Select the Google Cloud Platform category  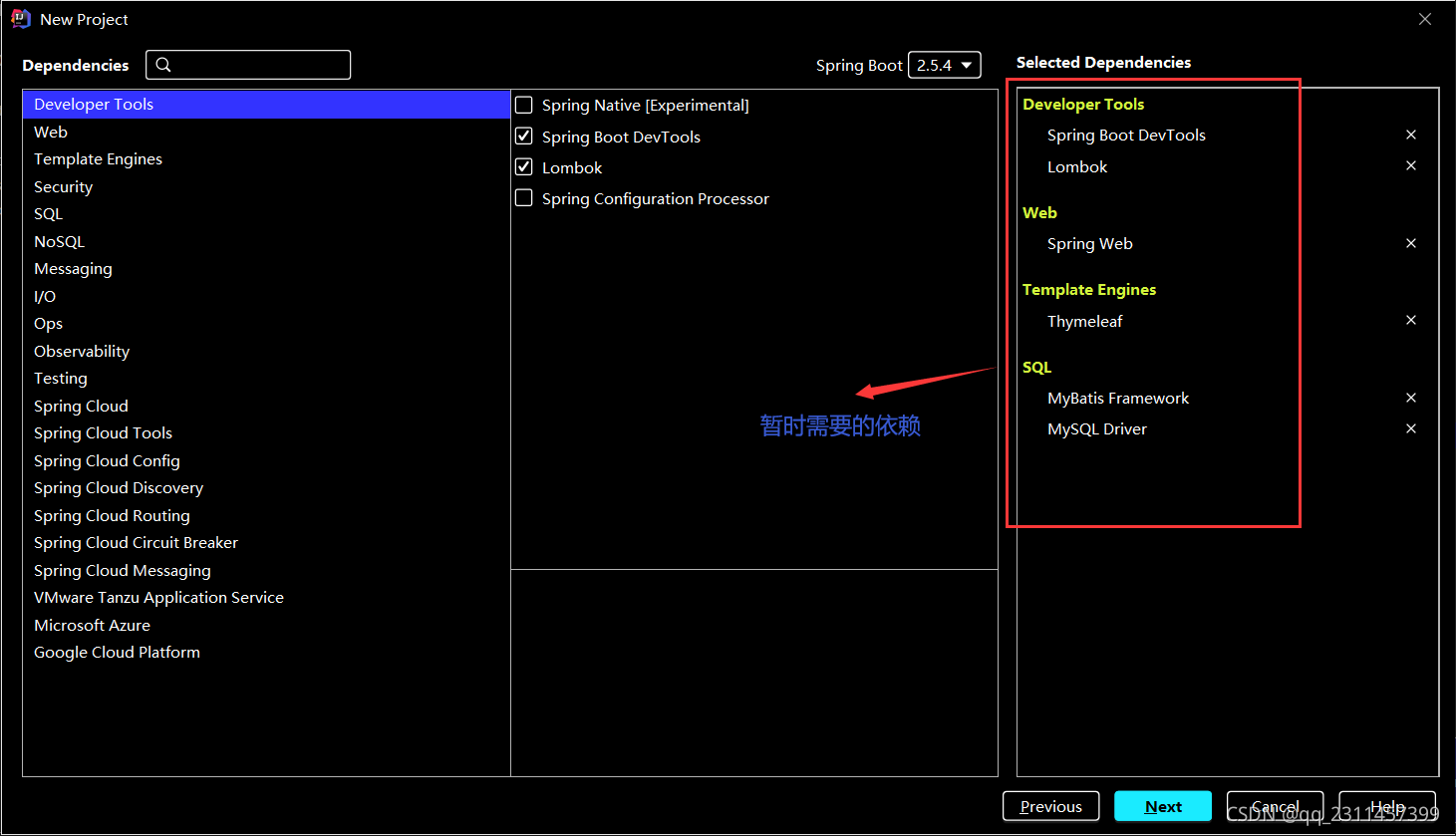click(266, 653)
